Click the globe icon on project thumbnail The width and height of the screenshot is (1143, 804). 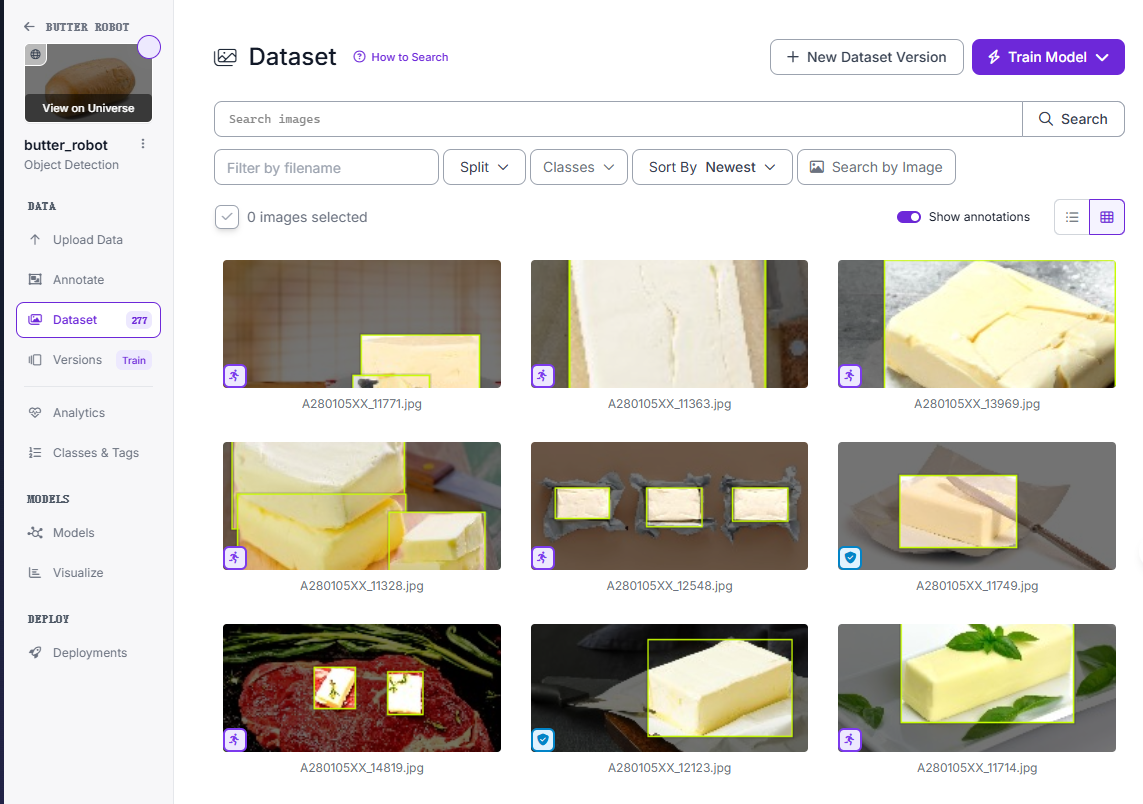(36, 54)
